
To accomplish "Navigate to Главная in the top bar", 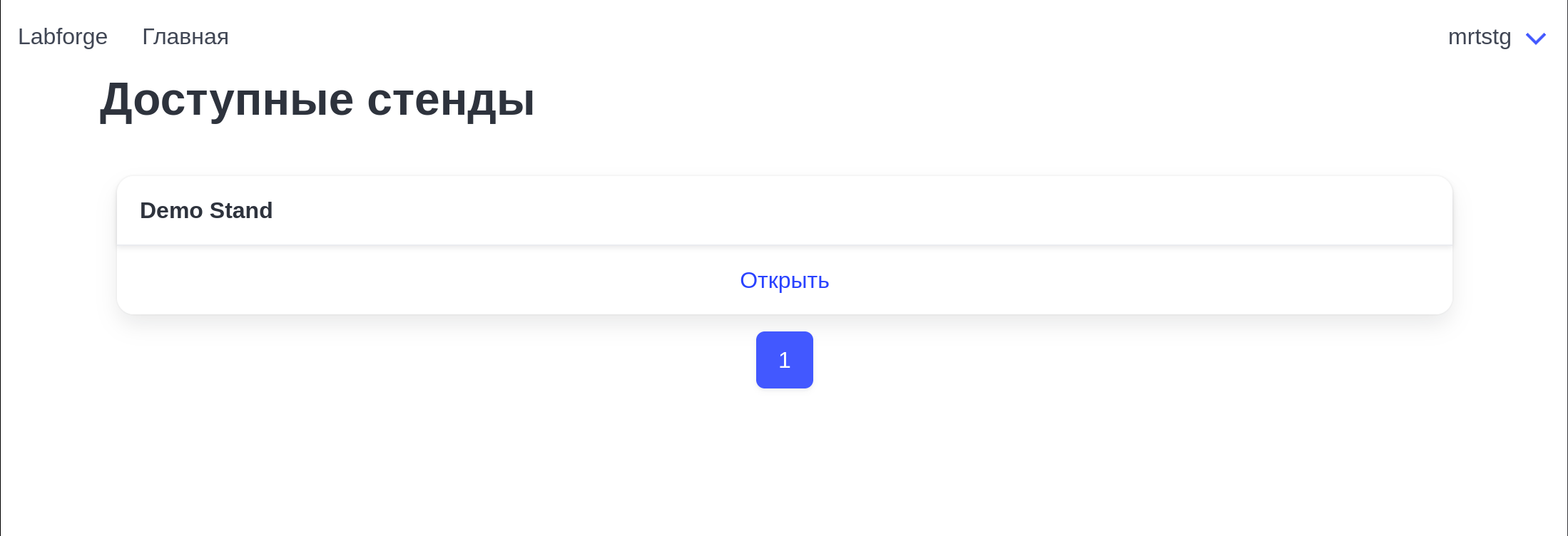I will 185,36.
